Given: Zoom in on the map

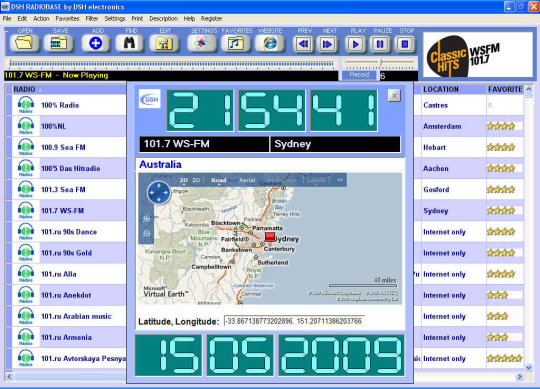Looking at the screenshot, I should (x=146, y=219).
